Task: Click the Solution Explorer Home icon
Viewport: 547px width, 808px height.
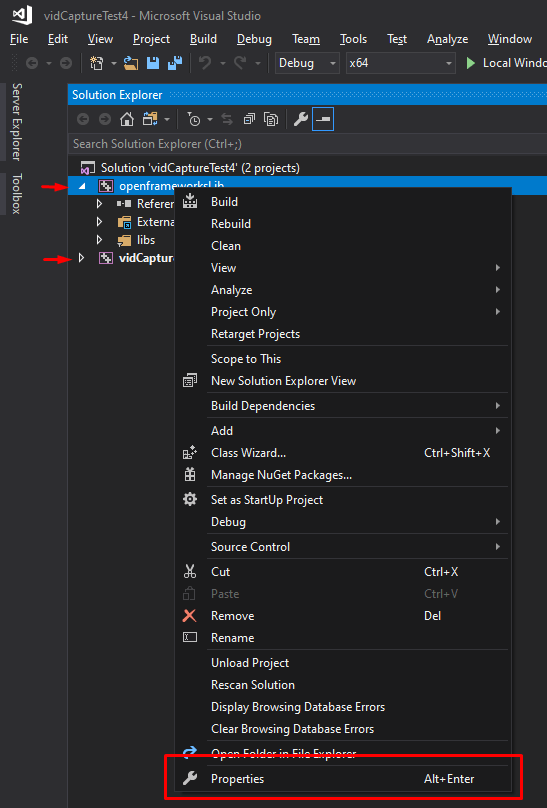Action: (127, 120)
